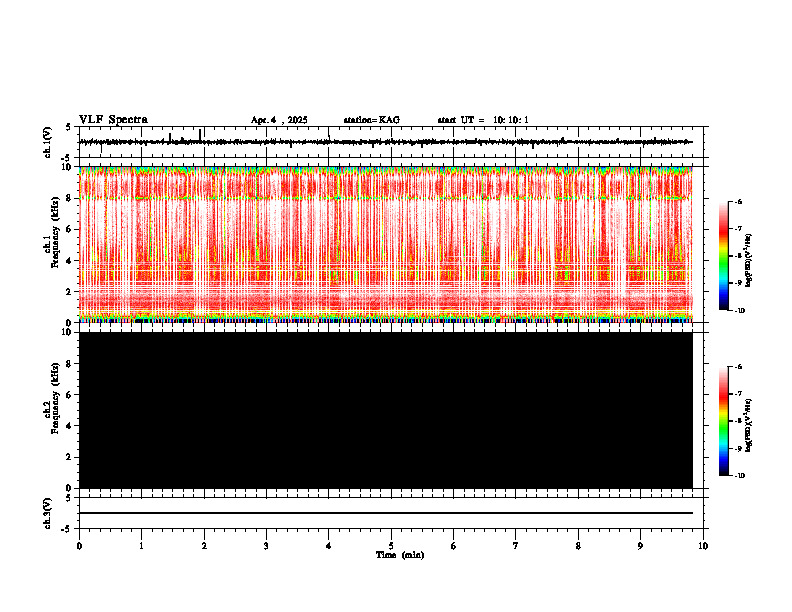The image size is (792, 612).
Task: Click the ch.3(V) axis label
Action: 47,513
